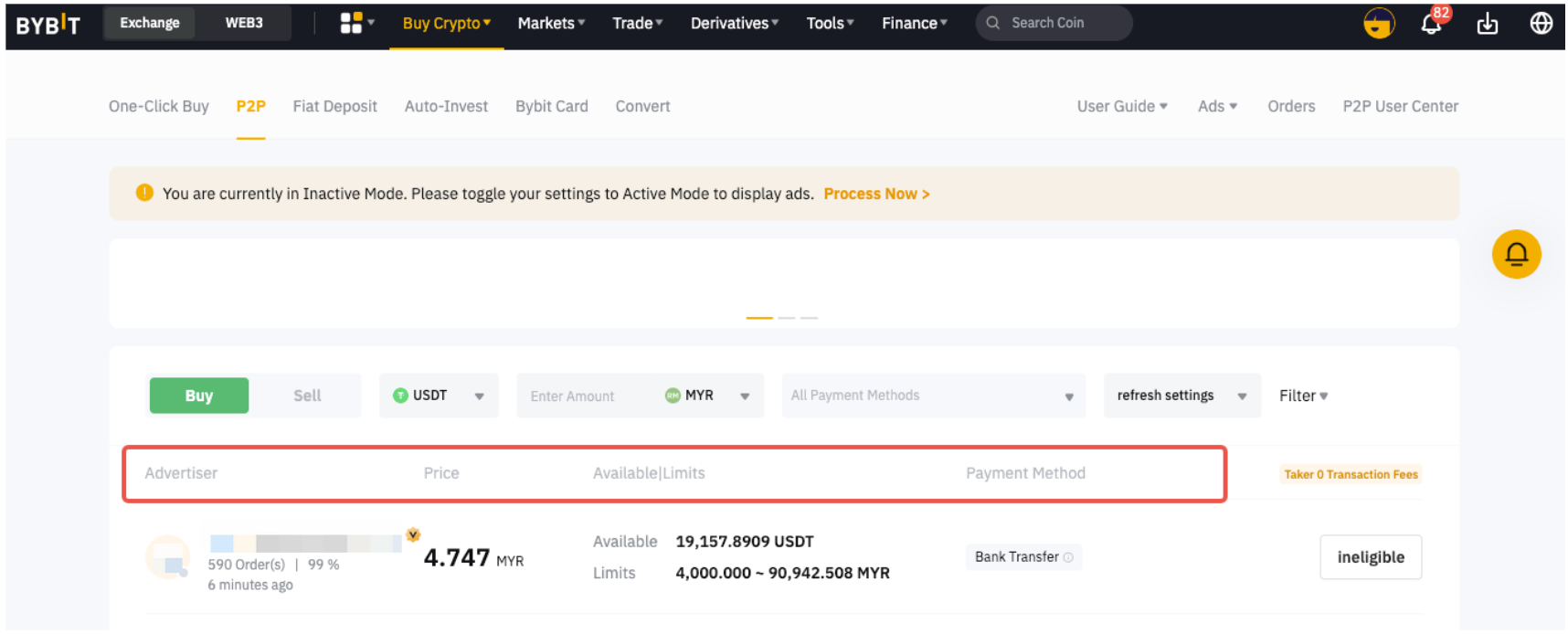
Task: Select the first banner carousel indicator
Action: click(x=758, y=317)
